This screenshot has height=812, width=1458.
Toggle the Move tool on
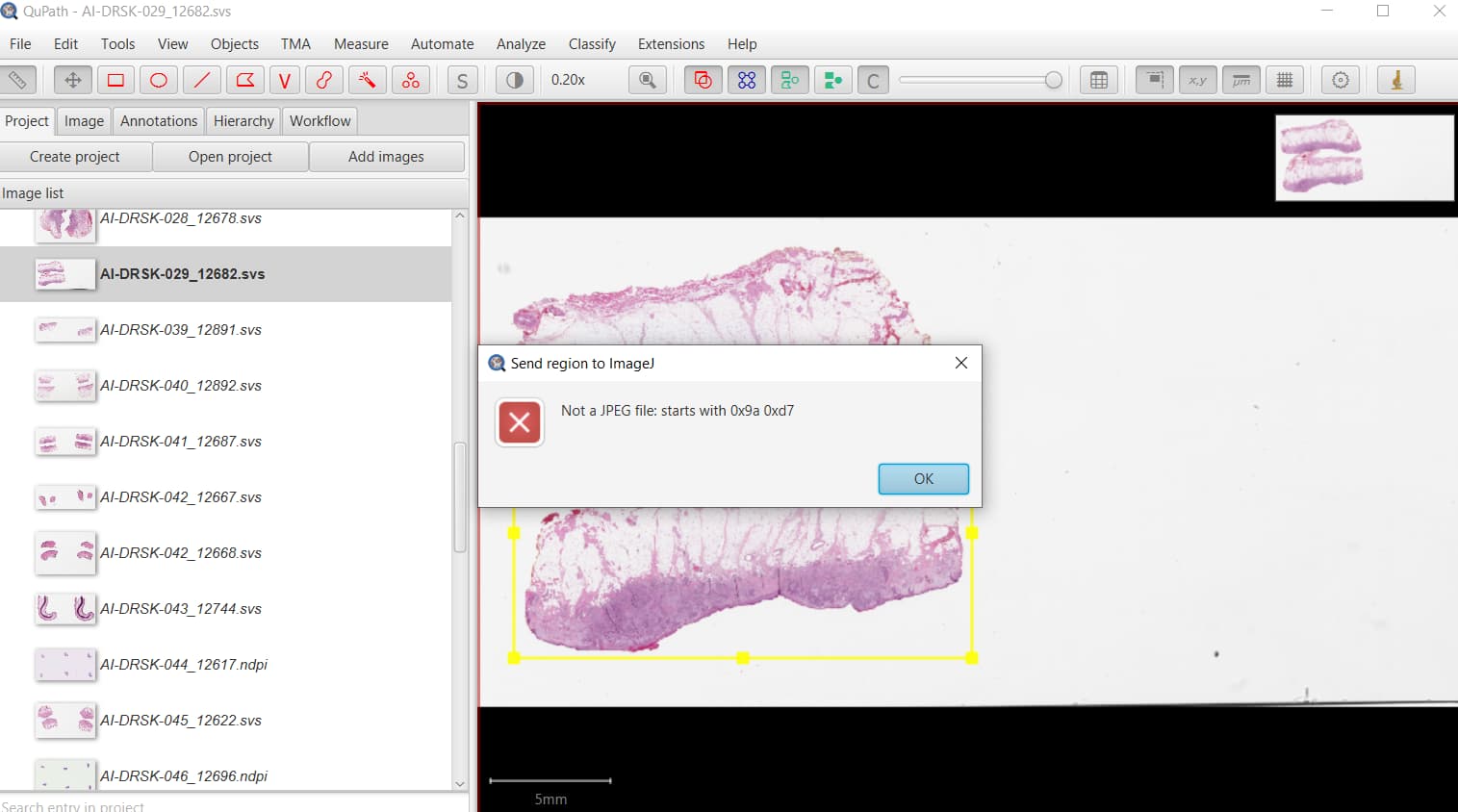[x=72, y=80]
